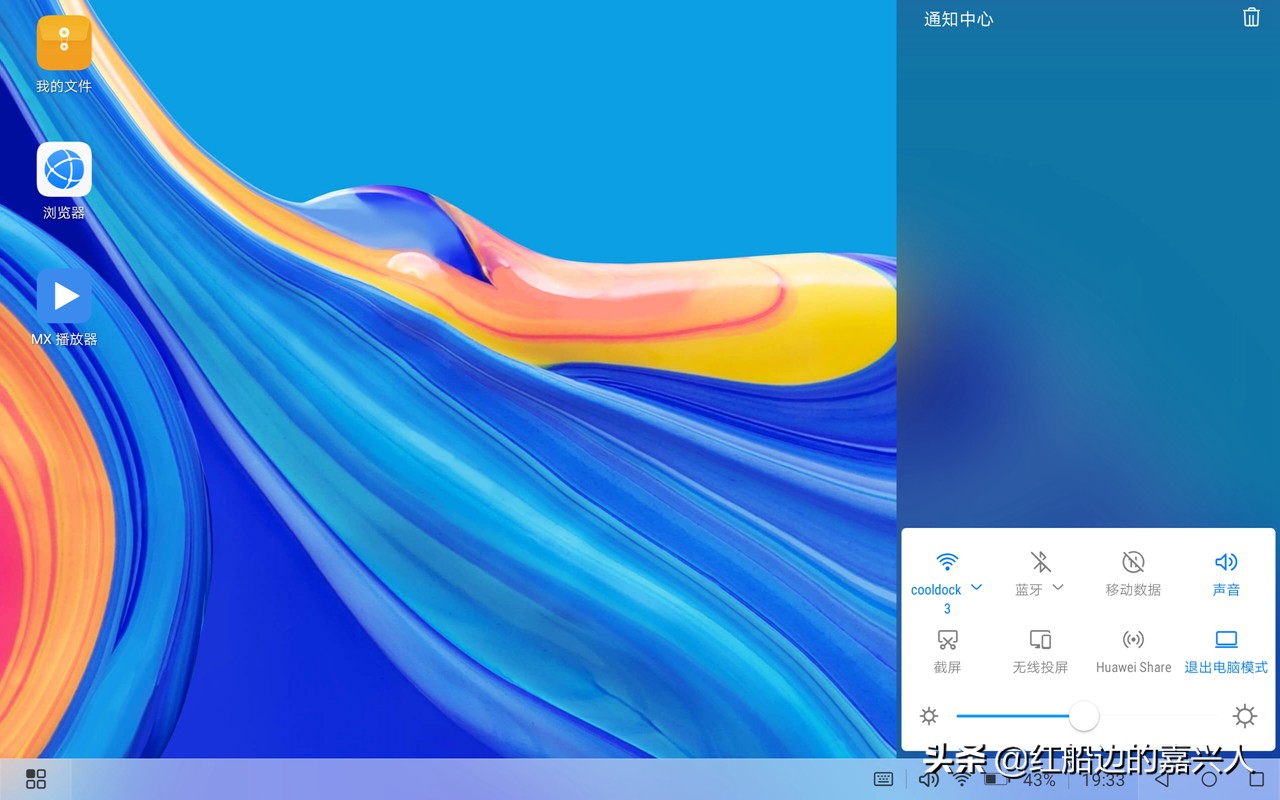
Task: Click 退出电脑模式 to exit PC mode
Action: [1226, 652]
